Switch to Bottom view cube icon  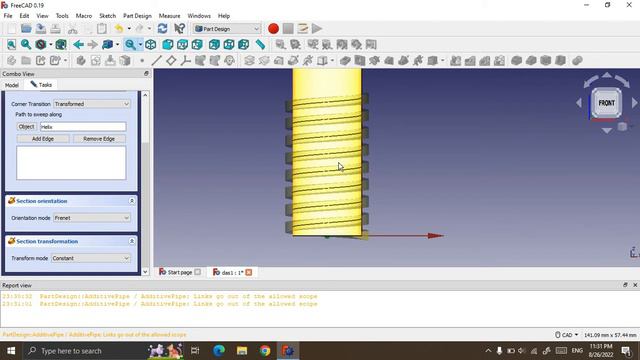[x=229, y=44]
